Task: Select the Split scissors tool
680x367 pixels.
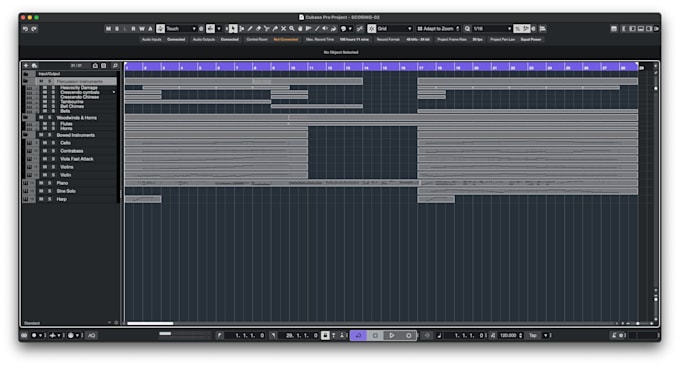Action: pos(267,29)
